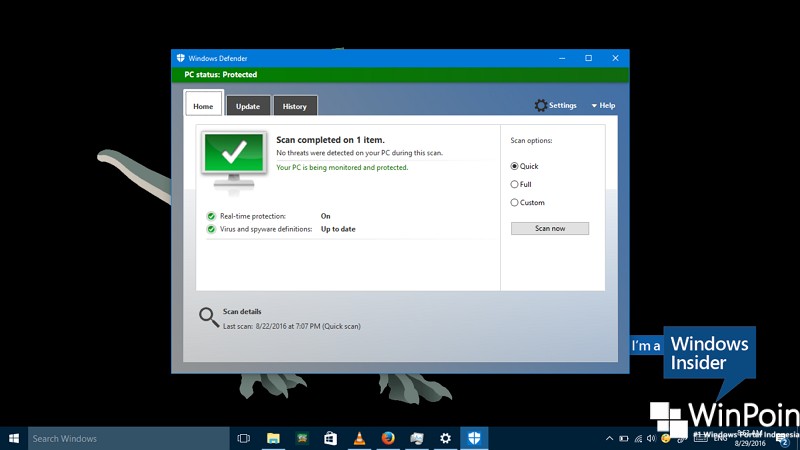Screen dimensions: 800x450
Task: Open the Windows Start menu
Action: (x=14, y=438)
